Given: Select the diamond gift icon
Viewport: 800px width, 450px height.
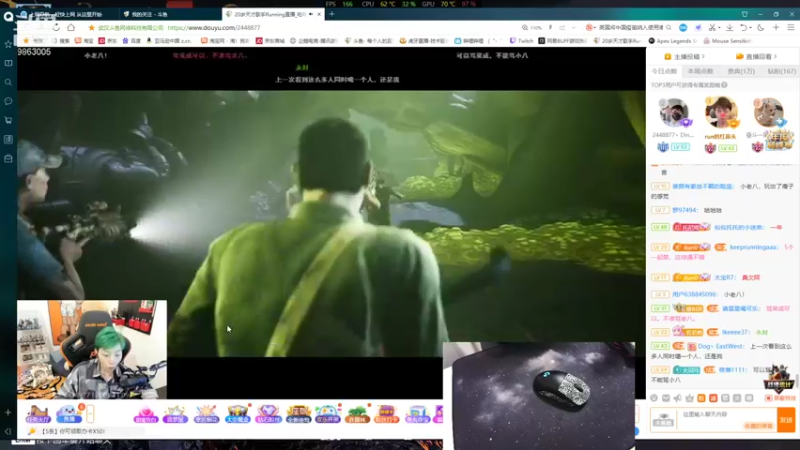Looking at the screenshot, I should pos(268,414).
